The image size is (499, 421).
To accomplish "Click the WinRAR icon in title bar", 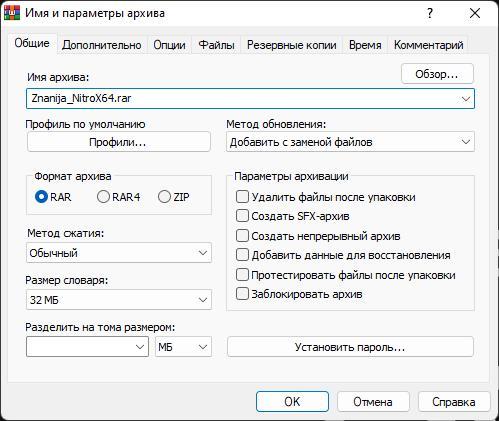I will coord(12,13).
